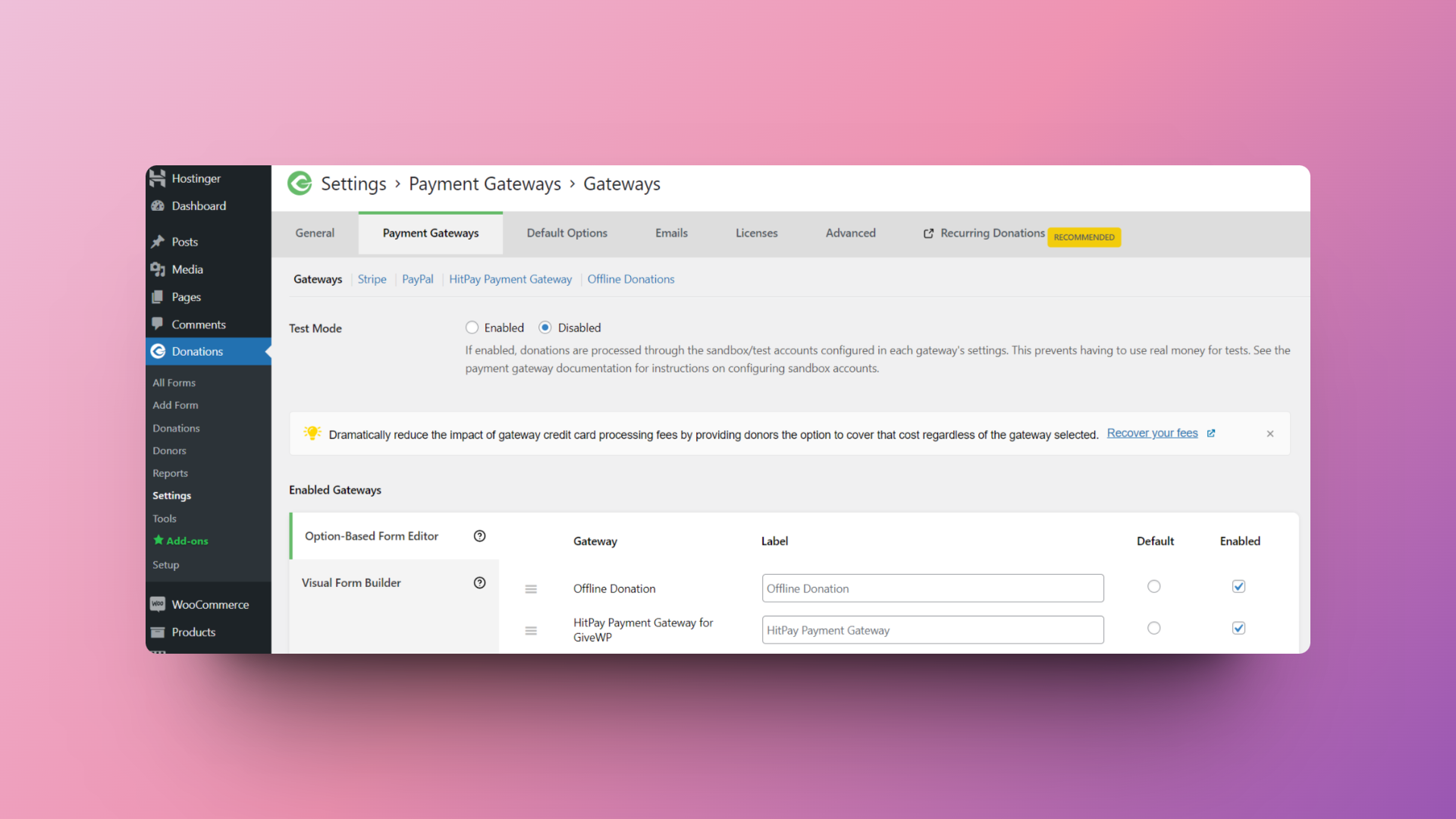Click the yellow RECOMMENDED badge
This screenshot has height=819, width=1456.
pyautogui.click(x=1084, y=237)
